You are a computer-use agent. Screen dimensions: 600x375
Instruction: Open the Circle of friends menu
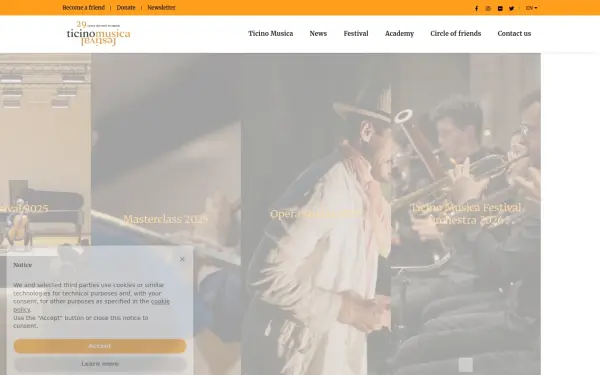[x=455, y=34]
